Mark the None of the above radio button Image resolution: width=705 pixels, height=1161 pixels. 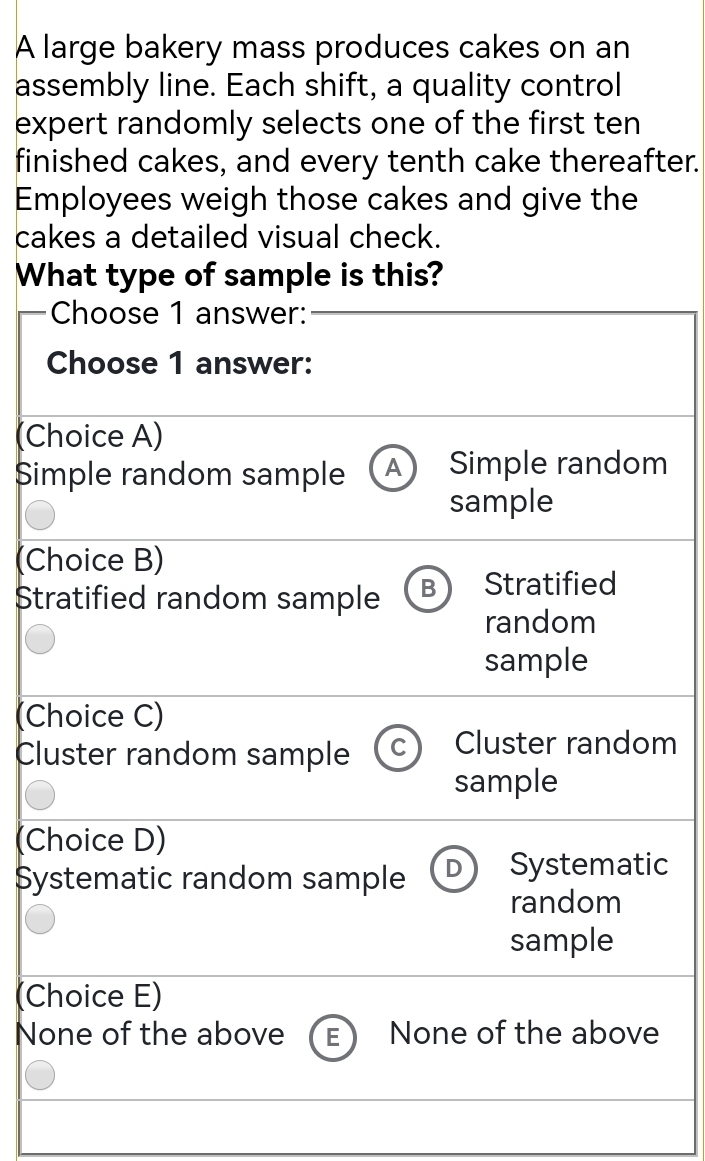pos(40,1074)
